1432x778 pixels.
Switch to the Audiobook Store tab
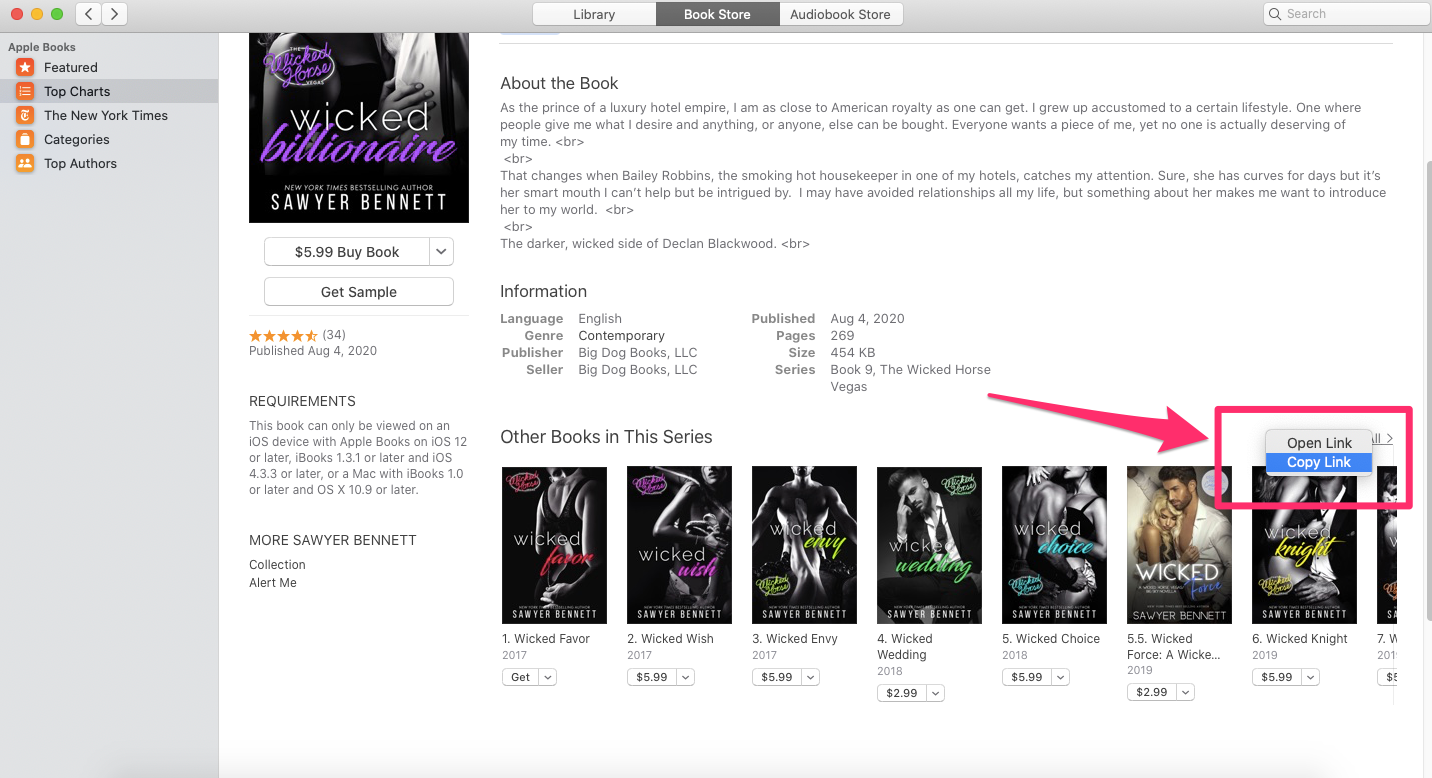point(840,14)
